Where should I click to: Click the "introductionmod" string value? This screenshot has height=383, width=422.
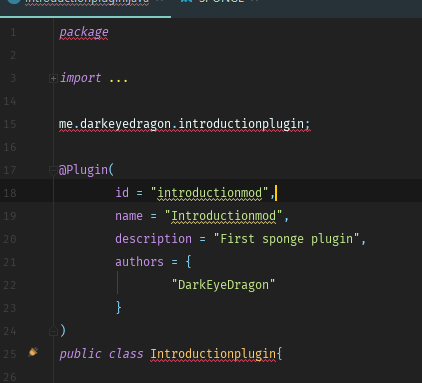point(209,193)
